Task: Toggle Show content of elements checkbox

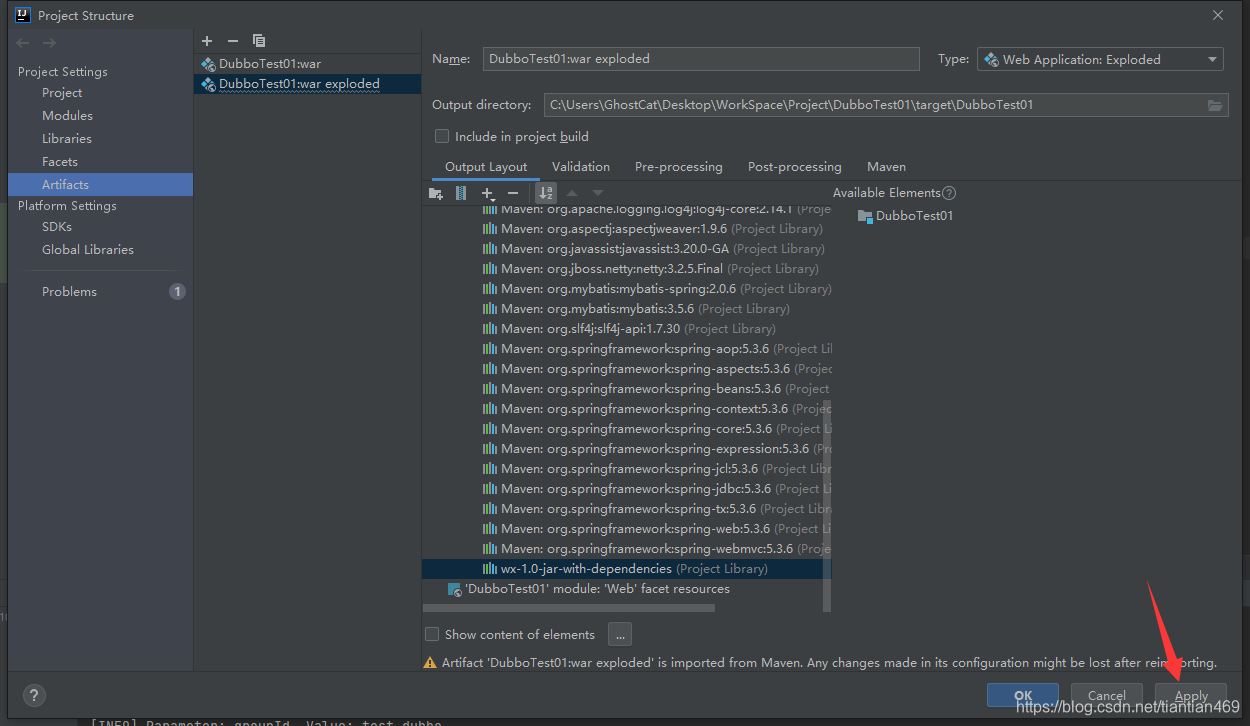Action: 432,634
